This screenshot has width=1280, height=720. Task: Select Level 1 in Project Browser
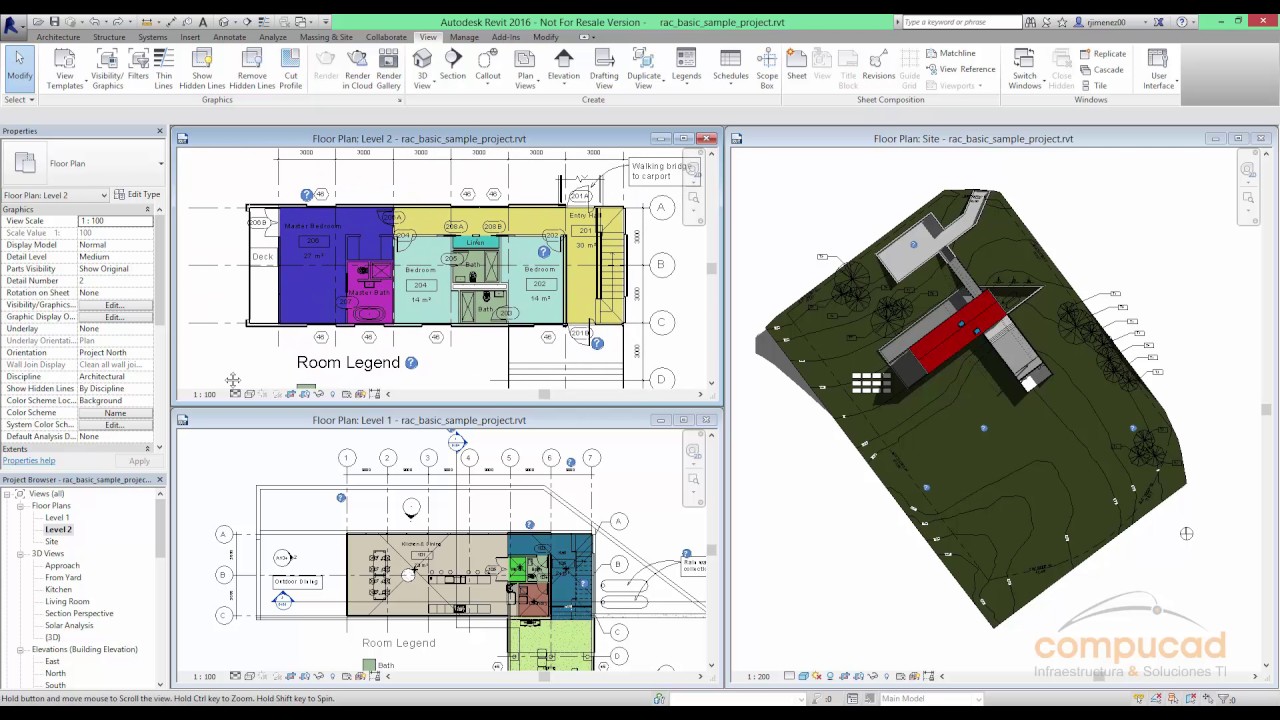pos(57,518)
